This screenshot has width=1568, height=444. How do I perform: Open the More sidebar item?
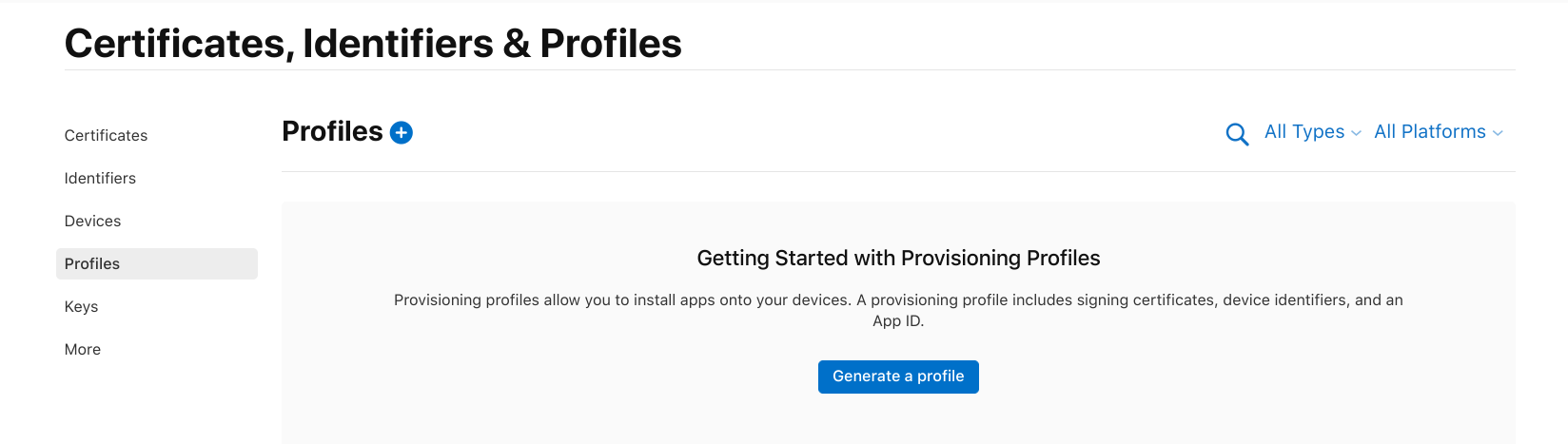[83, 349]
